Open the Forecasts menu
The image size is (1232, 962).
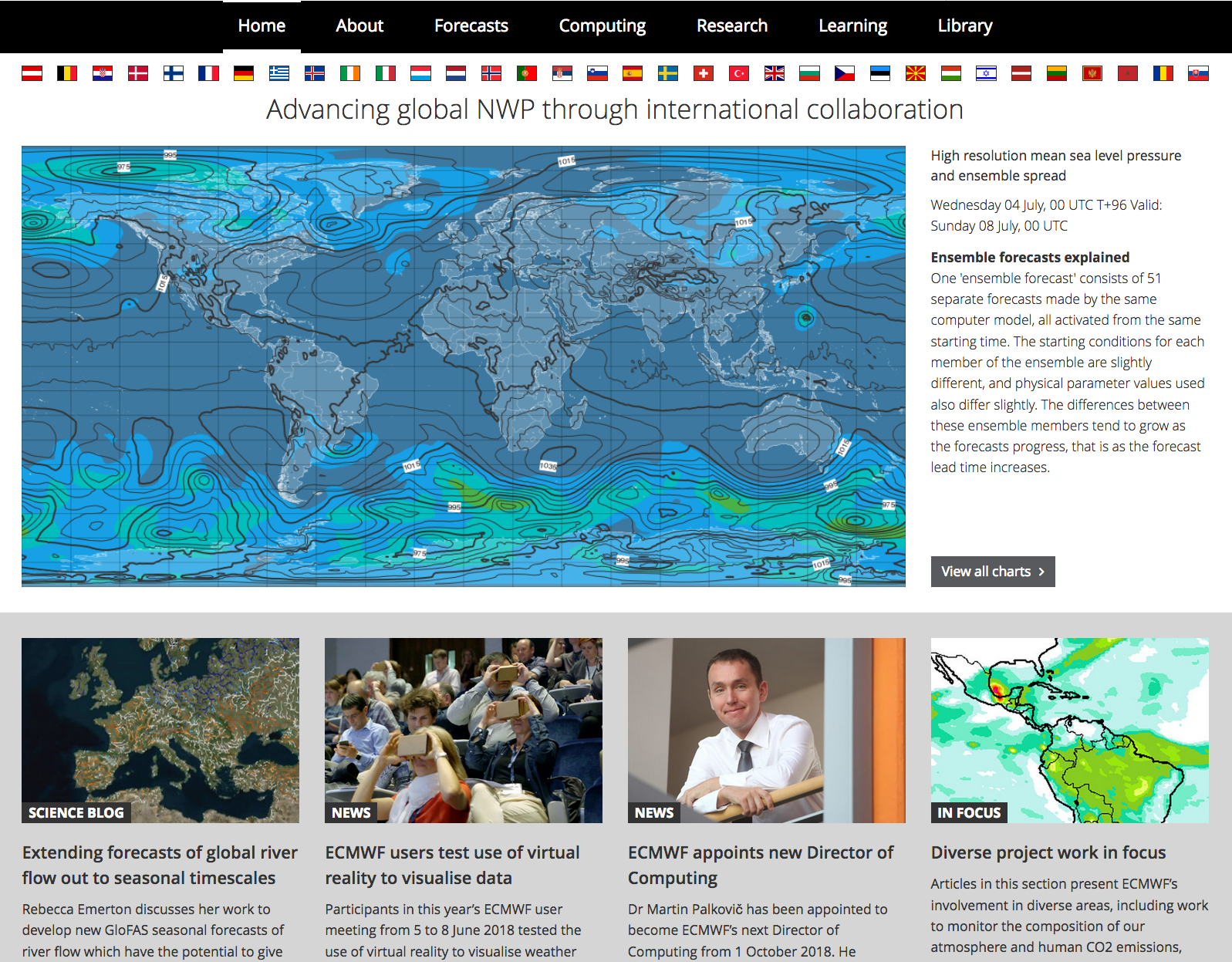tap(471, 26)
